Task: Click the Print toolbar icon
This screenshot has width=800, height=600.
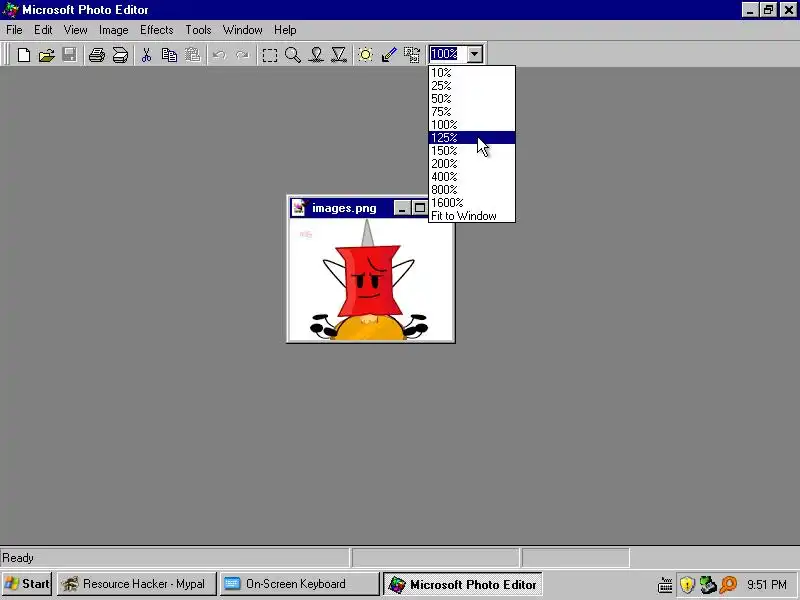Action: pyautogui.click(x=96, y=55)
